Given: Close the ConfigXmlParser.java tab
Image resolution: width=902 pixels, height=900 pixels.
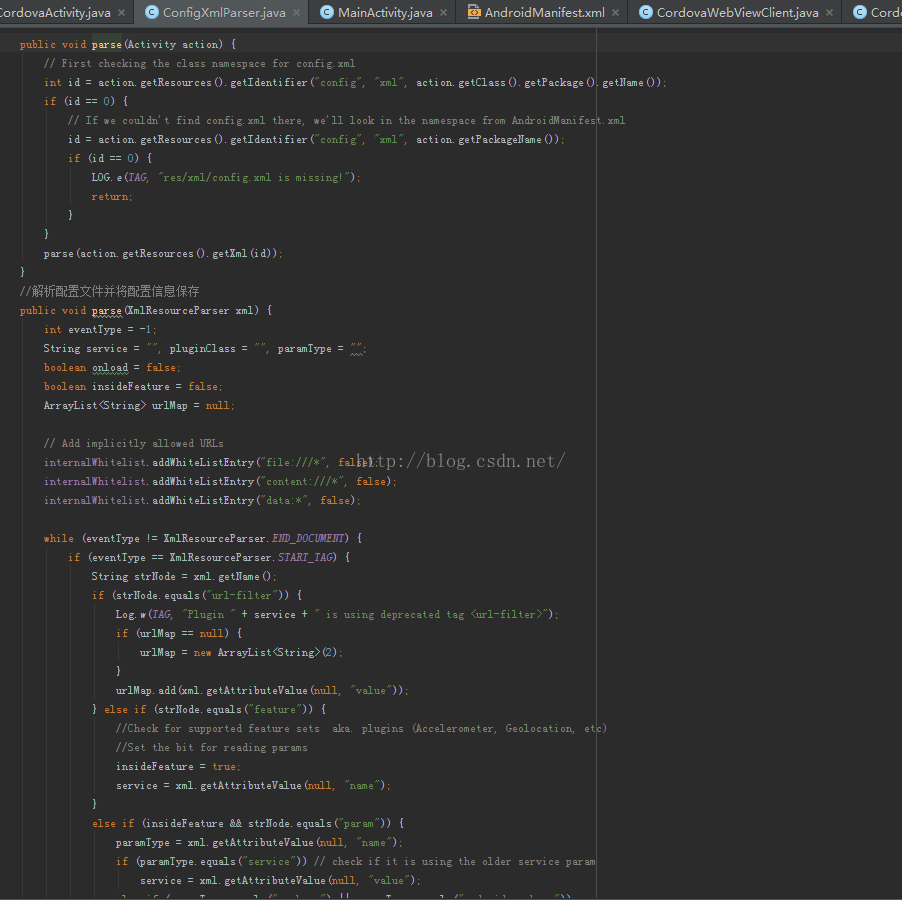Looking at the screenshot, I should point(296,13).
